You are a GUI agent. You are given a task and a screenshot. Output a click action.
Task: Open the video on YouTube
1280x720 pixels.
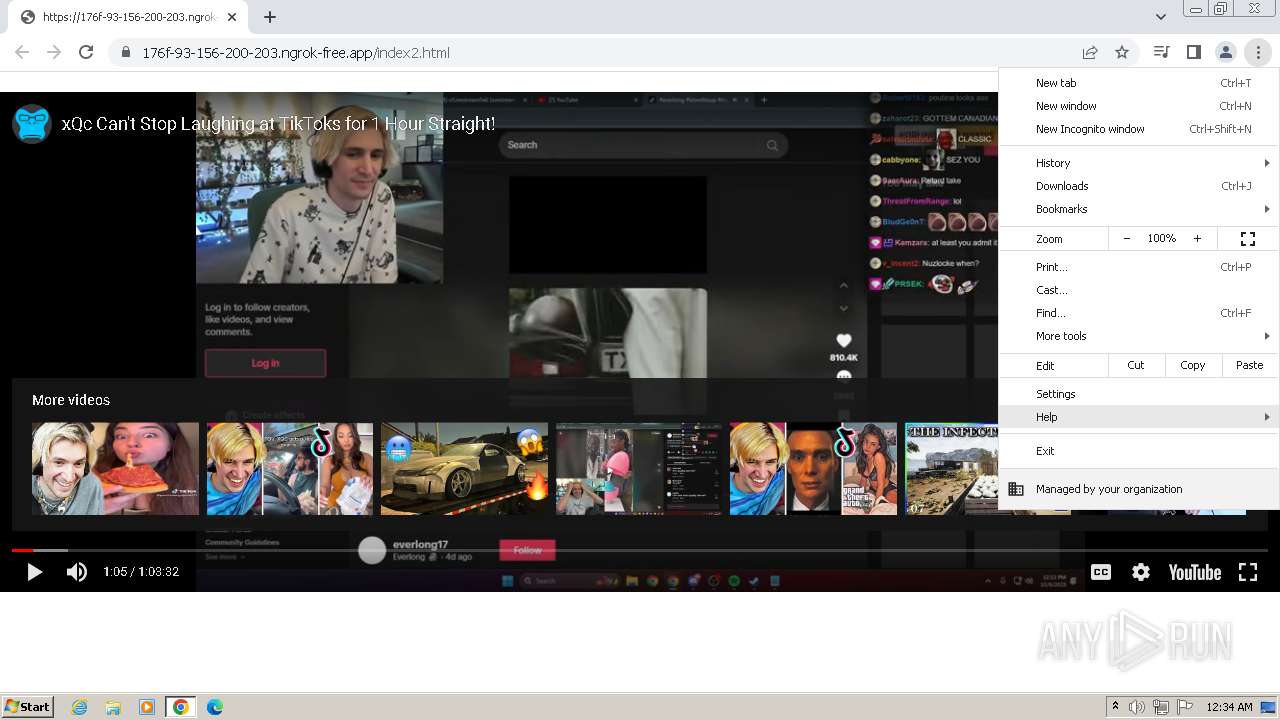click(1195, 572)
